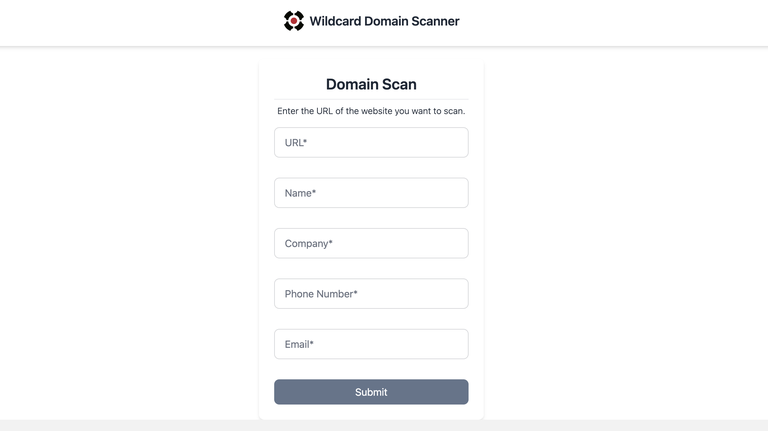Focus the Phone Number field
The height and width of the screenshot is (431, 768).
coord(371,294)
